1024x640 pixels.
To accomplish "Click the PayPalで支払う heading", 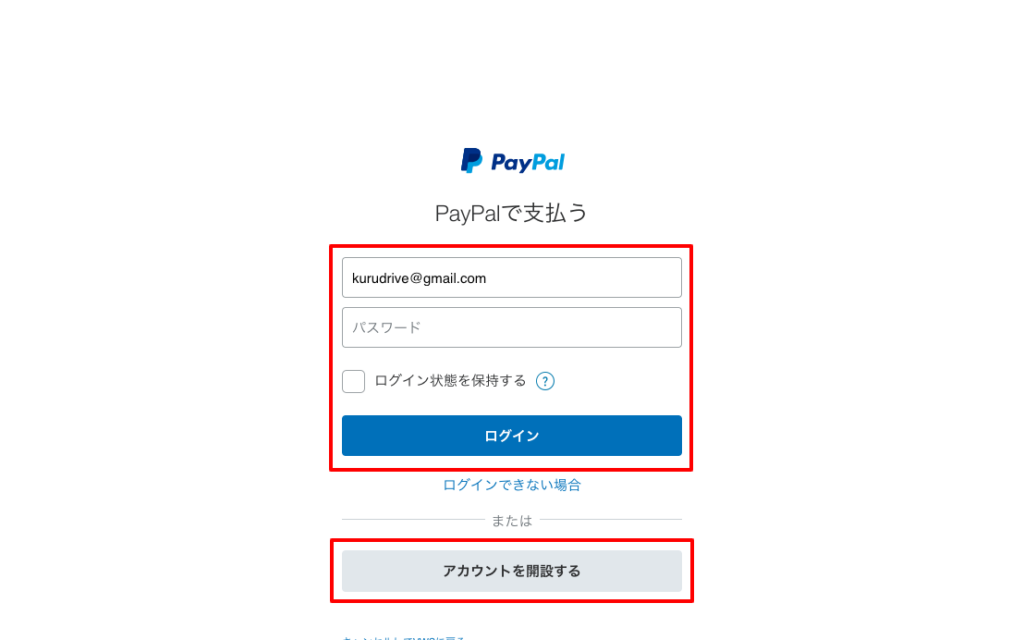I will (x=511, y=213).
